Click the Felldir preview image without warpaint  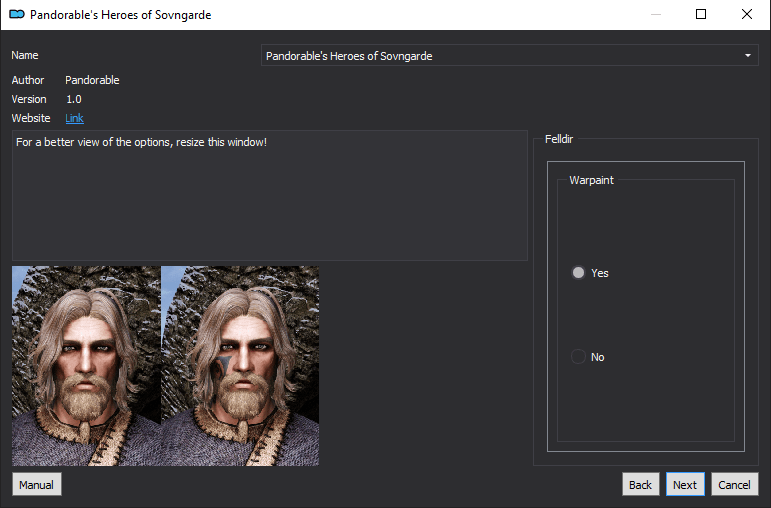87,366
